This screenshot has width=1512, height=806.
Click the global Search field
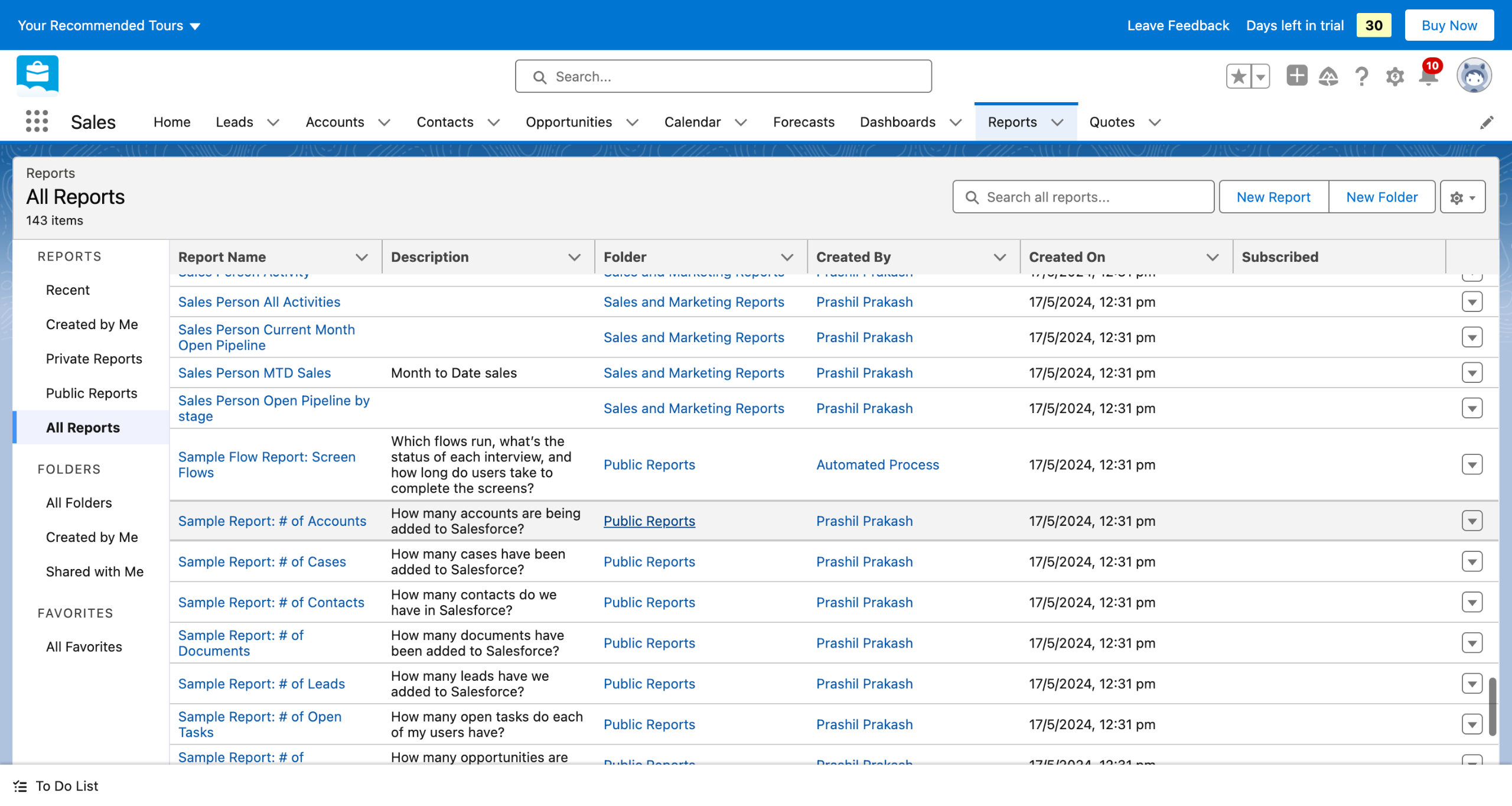click(723, 76)
